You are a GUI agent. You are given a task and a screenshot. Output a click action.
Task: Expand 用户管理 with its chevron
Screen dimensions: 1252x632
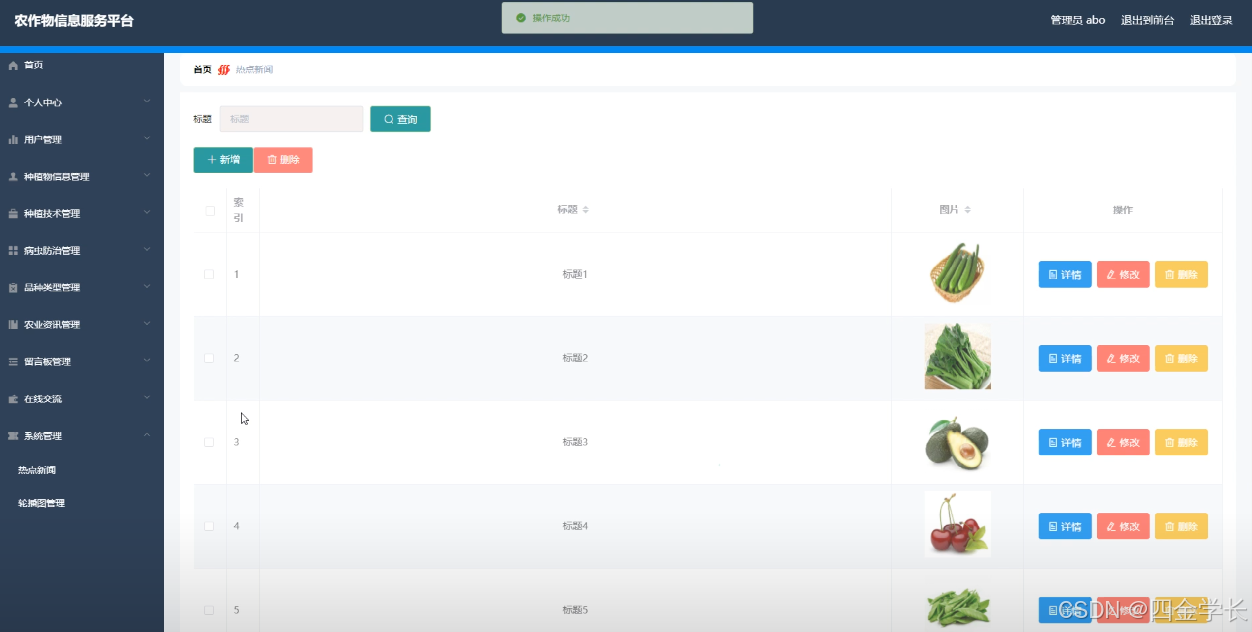147,139
